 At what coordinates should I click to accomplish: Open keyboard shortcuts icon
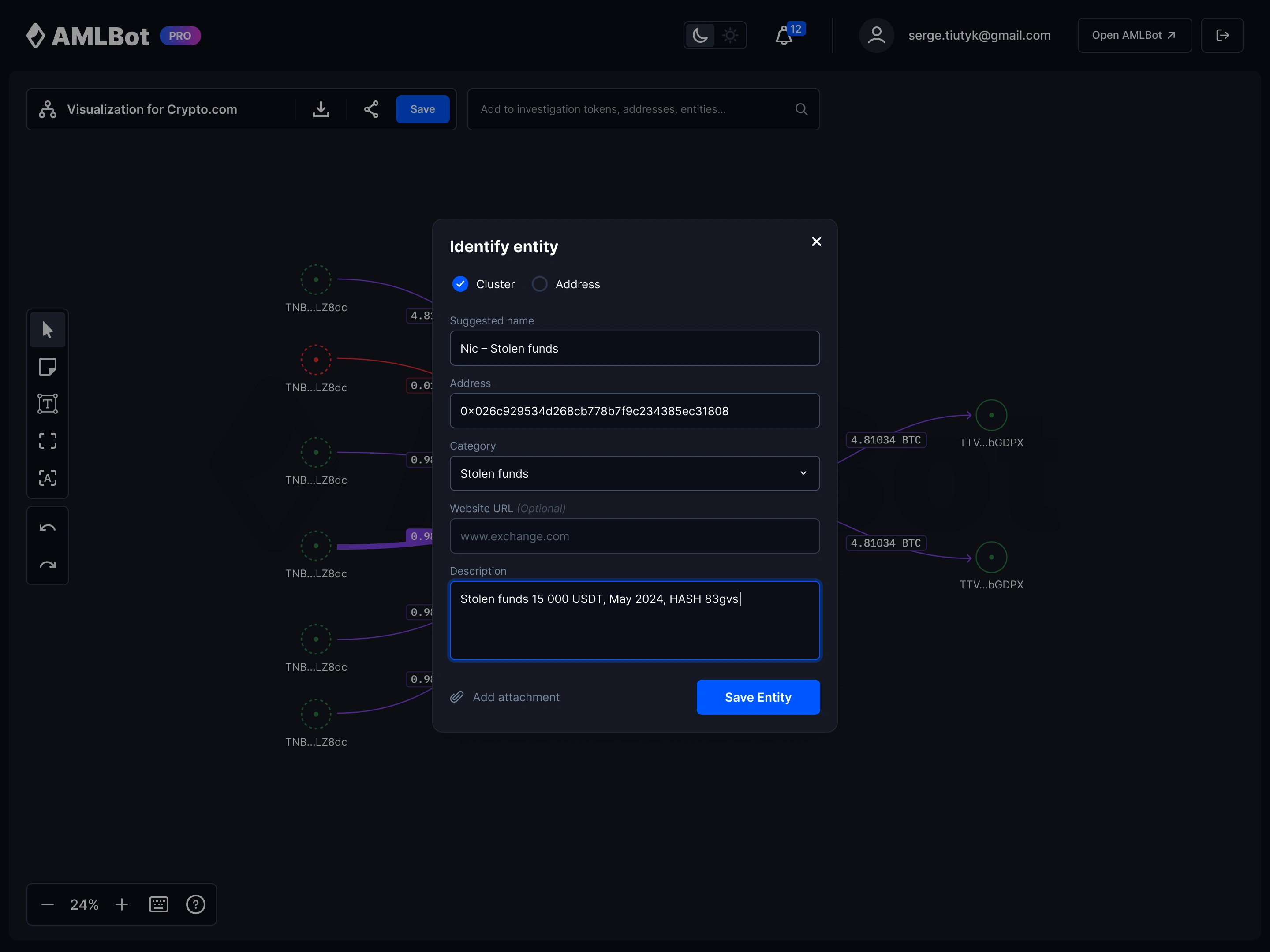pyautogui.click(x=158, y=904)
